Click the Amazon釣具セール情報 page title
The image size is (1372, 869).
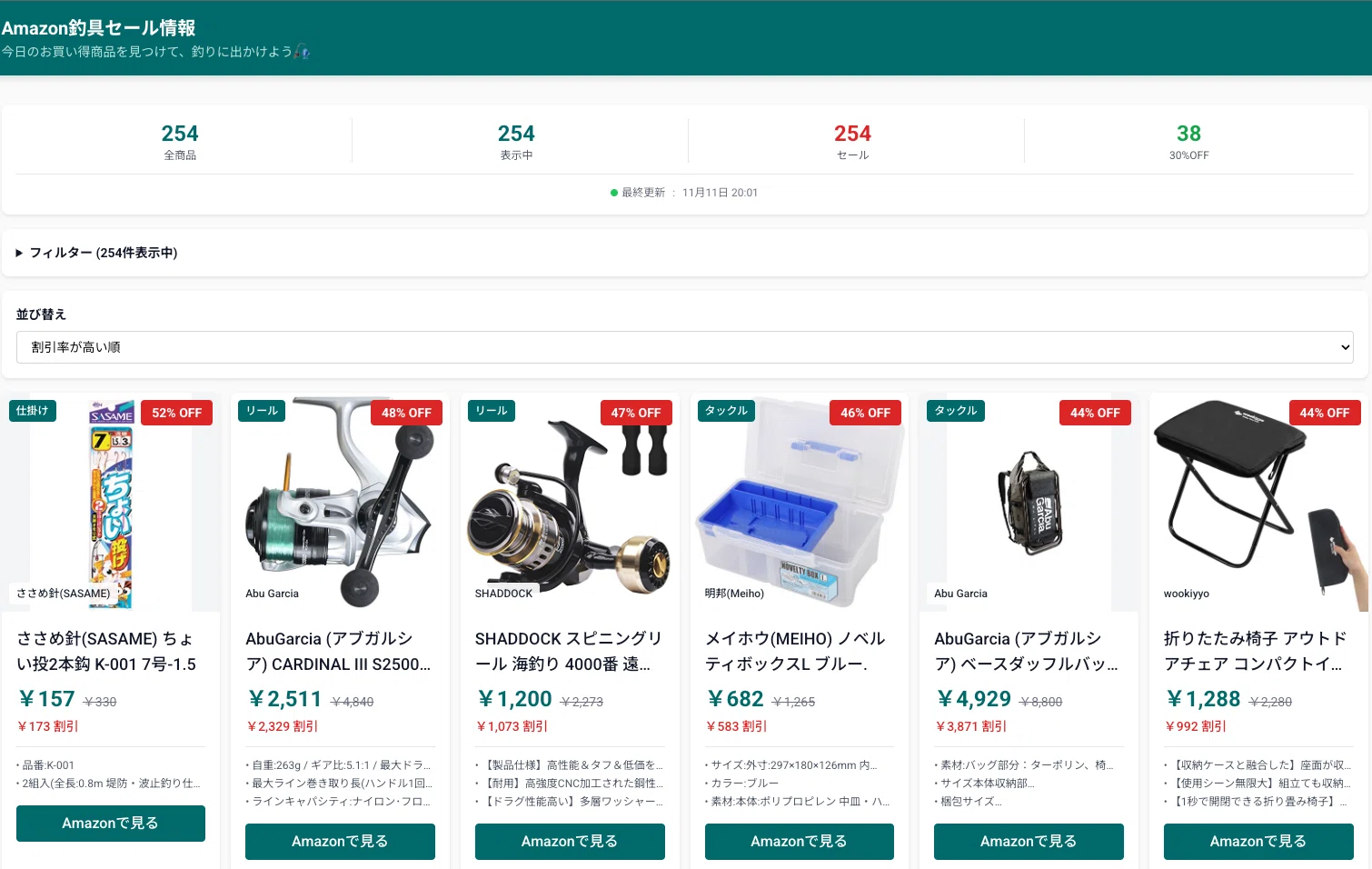[x=98, y=28]
